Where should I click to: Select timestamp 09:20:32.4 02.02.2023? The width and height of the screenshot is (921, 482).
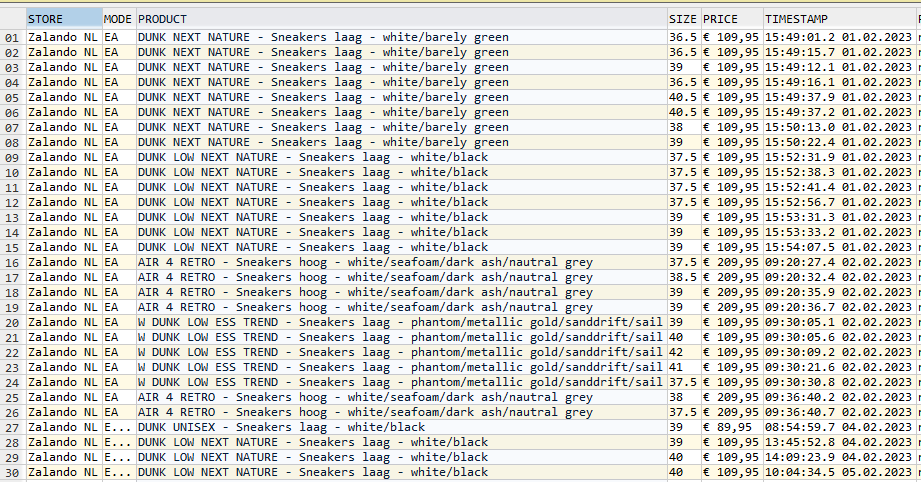[840, 277]
